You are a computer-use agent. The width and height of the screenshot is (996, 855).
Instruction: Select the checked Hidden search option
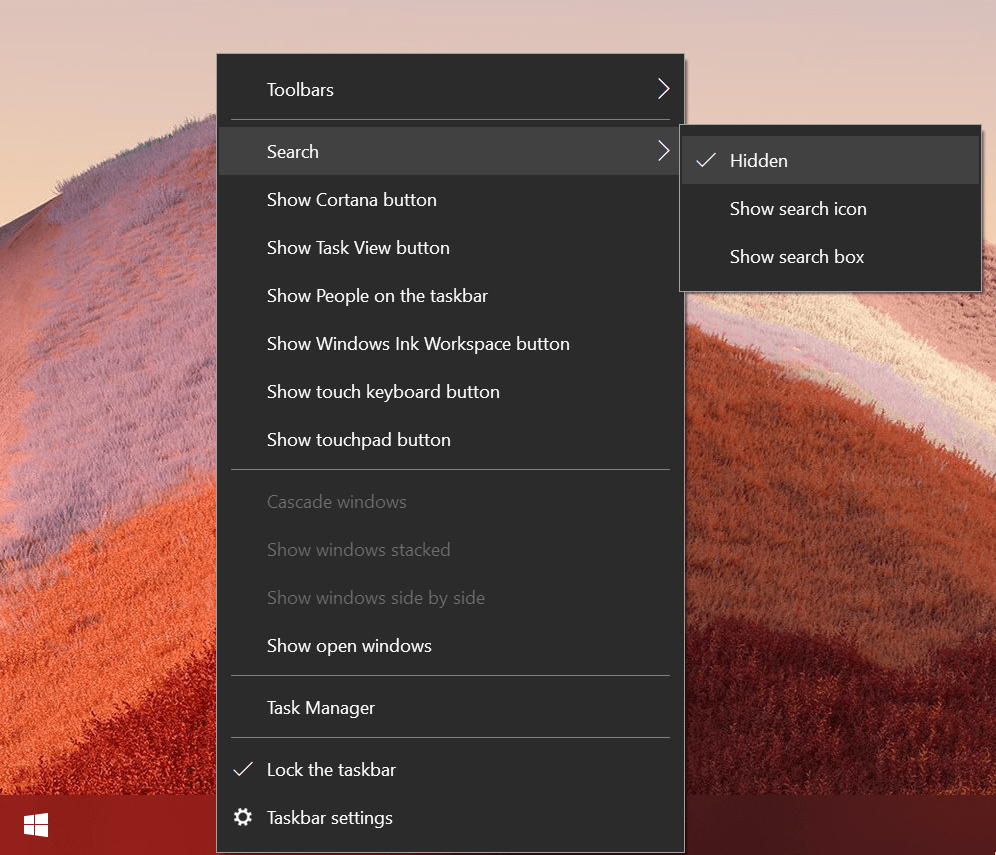click(758, 161)
